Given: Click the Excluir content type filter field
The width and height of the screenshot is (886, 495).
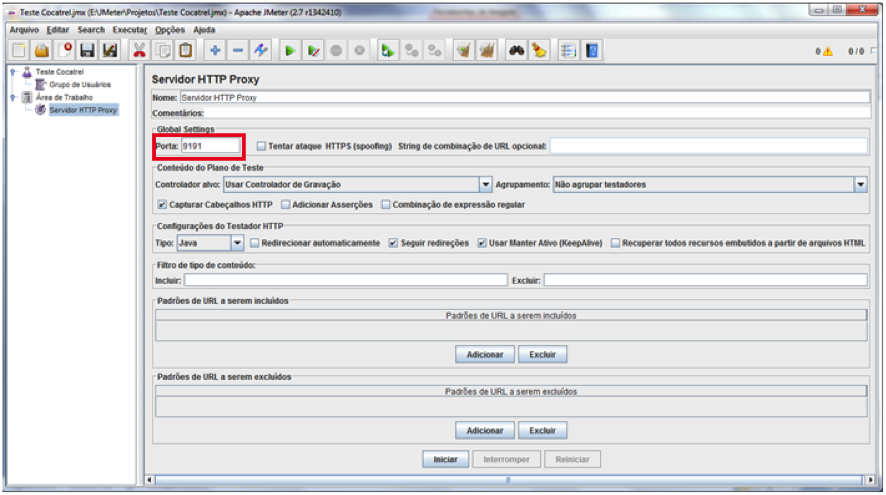Looking at the screenshot, I should (x=705, y=280).
